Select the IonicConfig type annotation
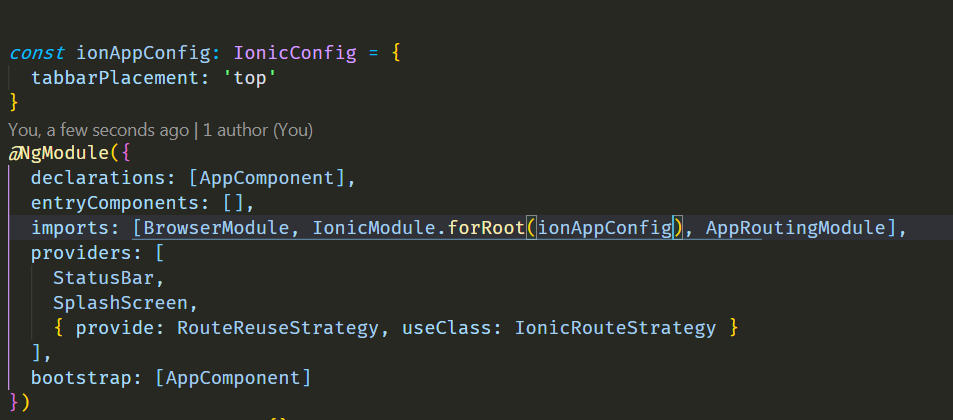Image resolution: width=953 pixels, height=420 pixels. click(295, 53)
